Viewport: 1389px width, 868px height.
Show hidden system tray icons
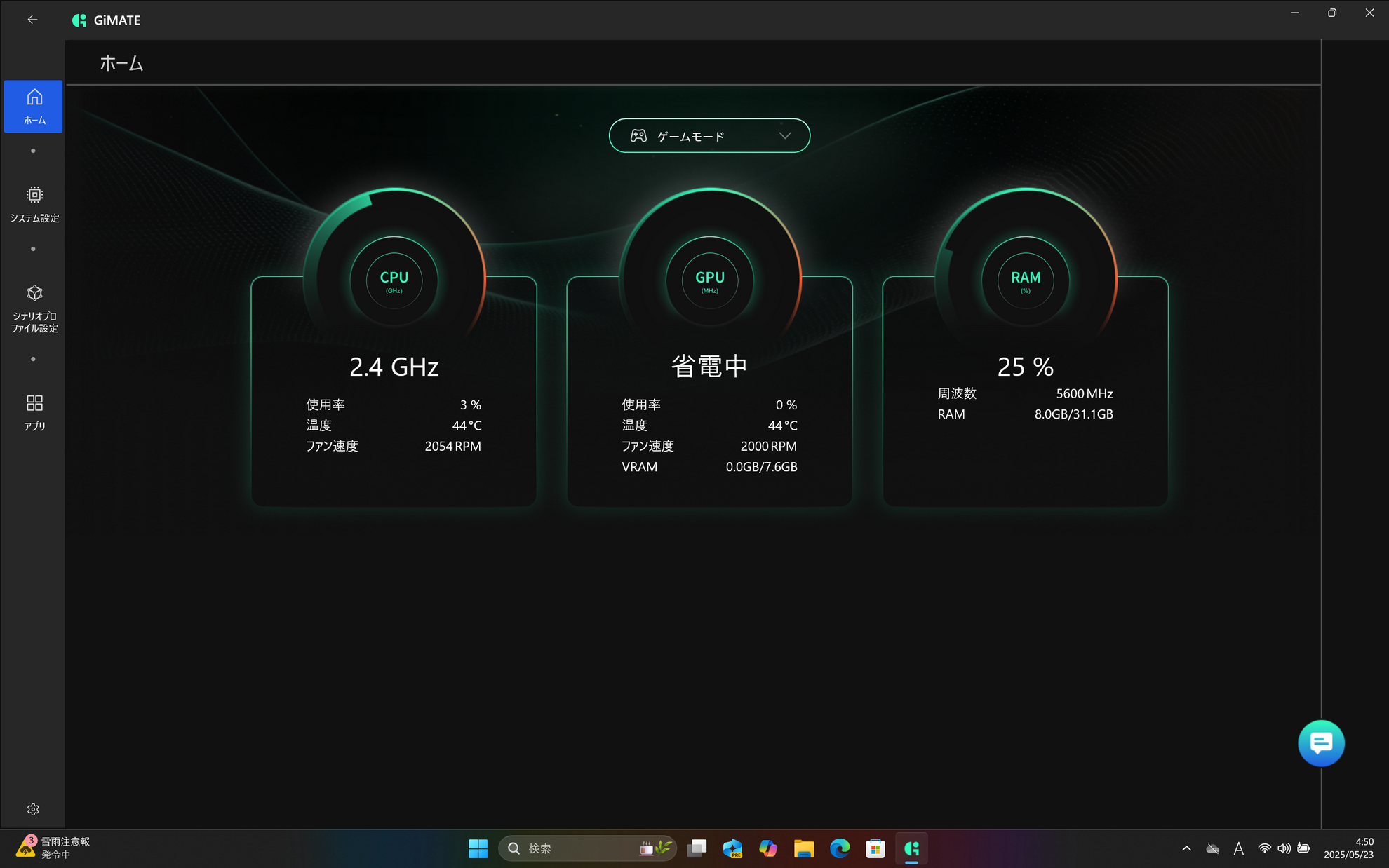[x=1186, y=848]
